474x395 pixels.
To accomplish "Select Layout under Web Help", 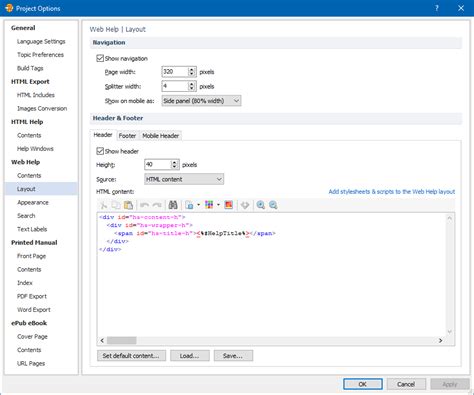I will (41, 189).
